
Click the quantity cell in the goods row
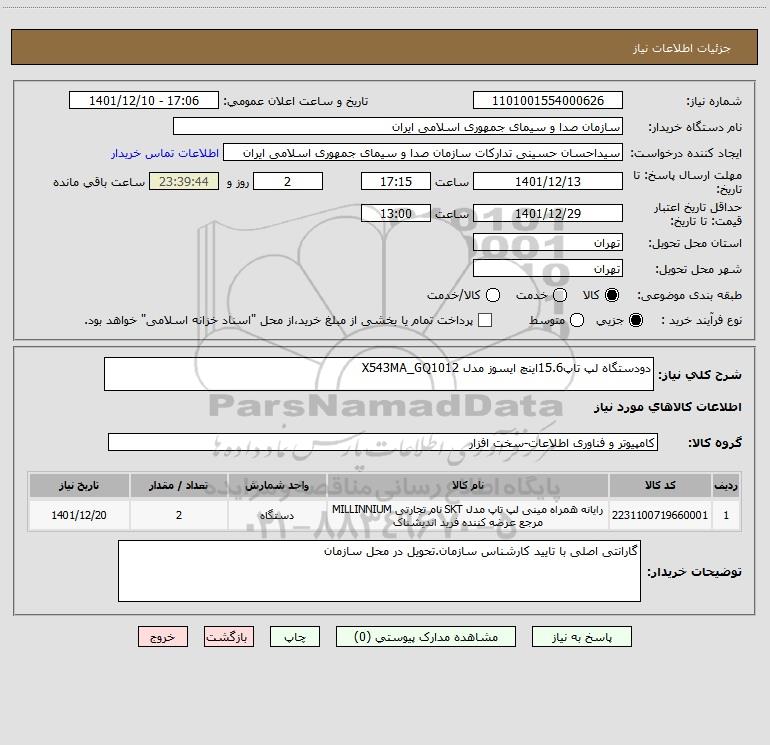[x=179, y=515]
